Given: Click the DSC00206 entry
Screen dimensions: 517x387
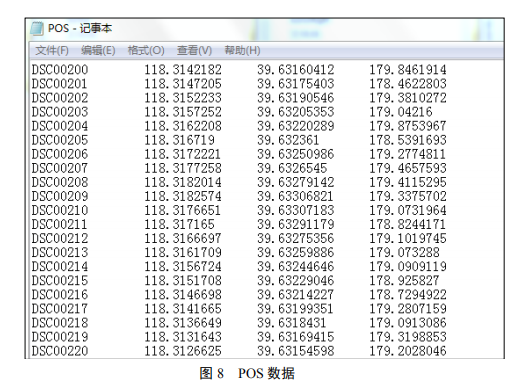Looking at the screenshot, I should pos(60,154).
